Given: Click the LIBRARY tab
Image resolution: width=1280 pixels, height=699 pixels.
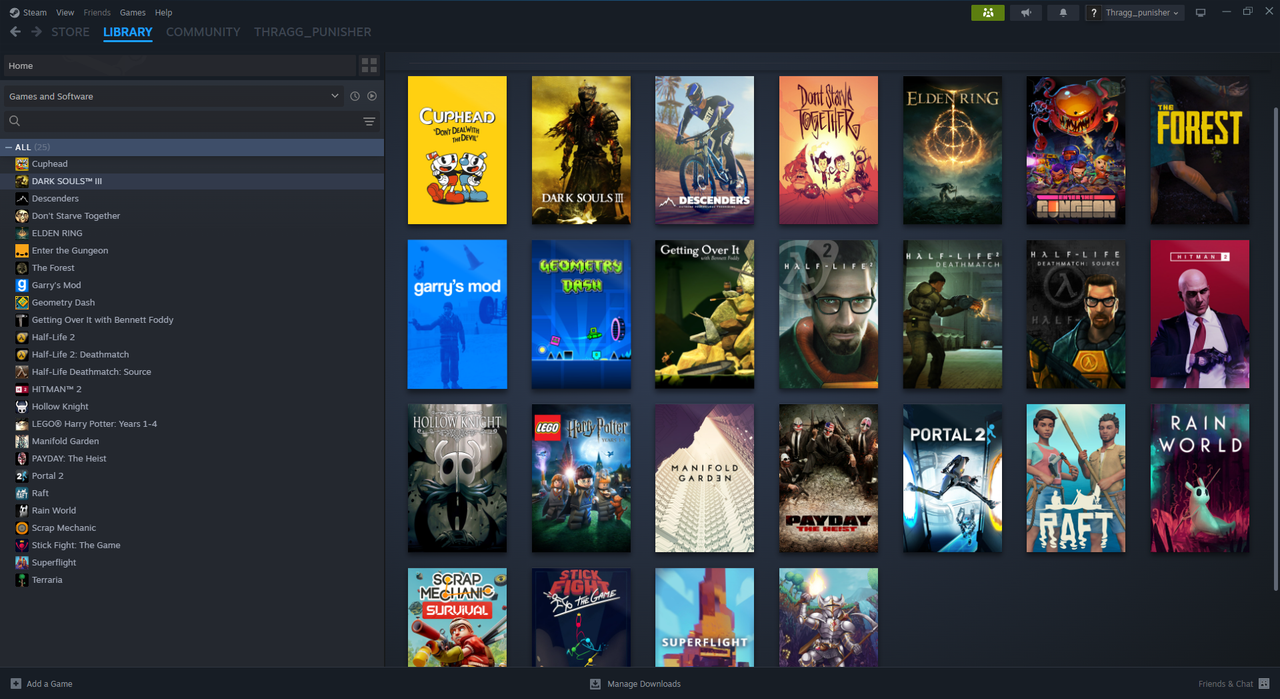Looking at the screenshot, I should pyautogui.click(x=128, y=32).
